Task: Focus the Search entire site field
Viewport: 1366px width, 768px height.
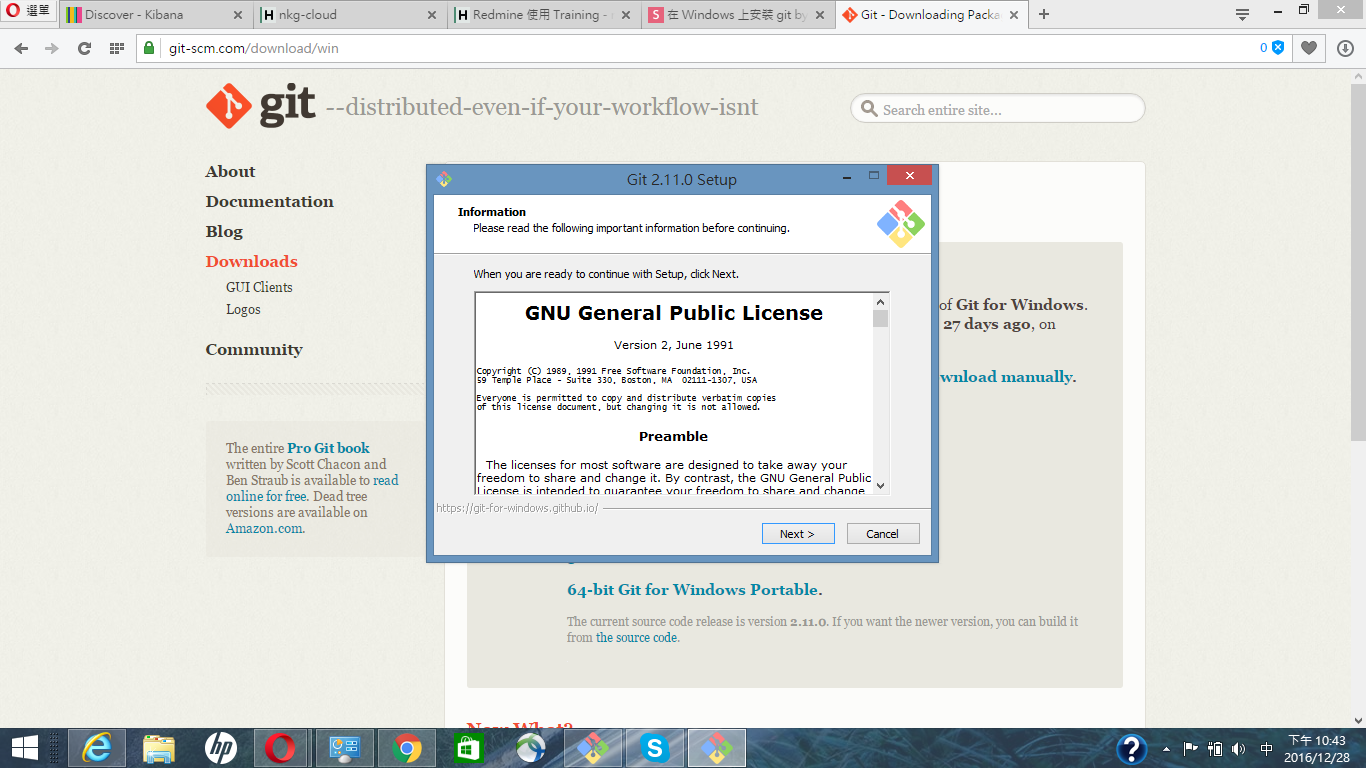Action: click(x=997, y=109)
